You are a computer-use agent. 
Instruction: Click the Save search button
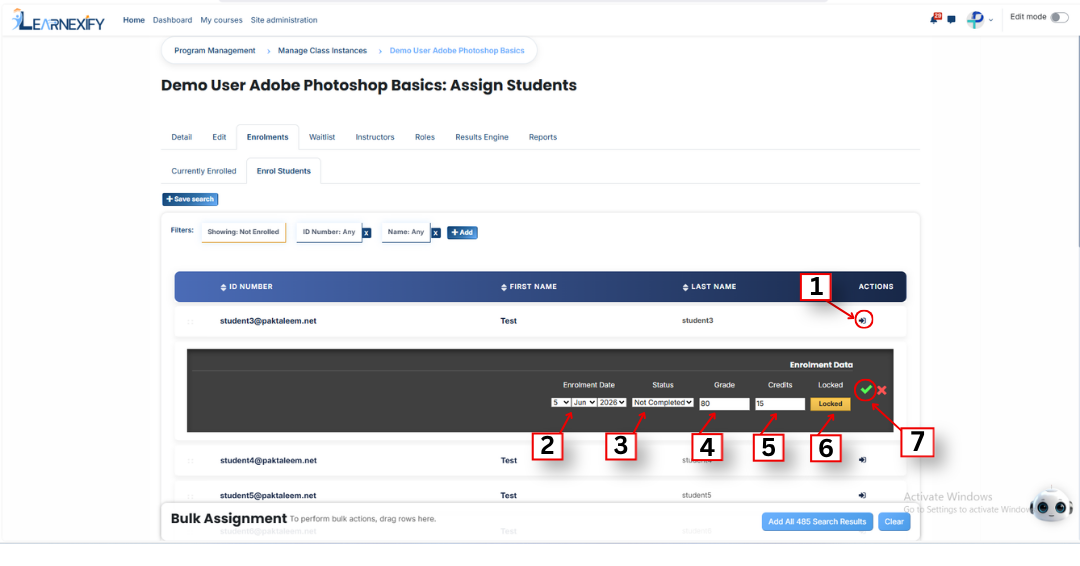(x=190, y=199)
